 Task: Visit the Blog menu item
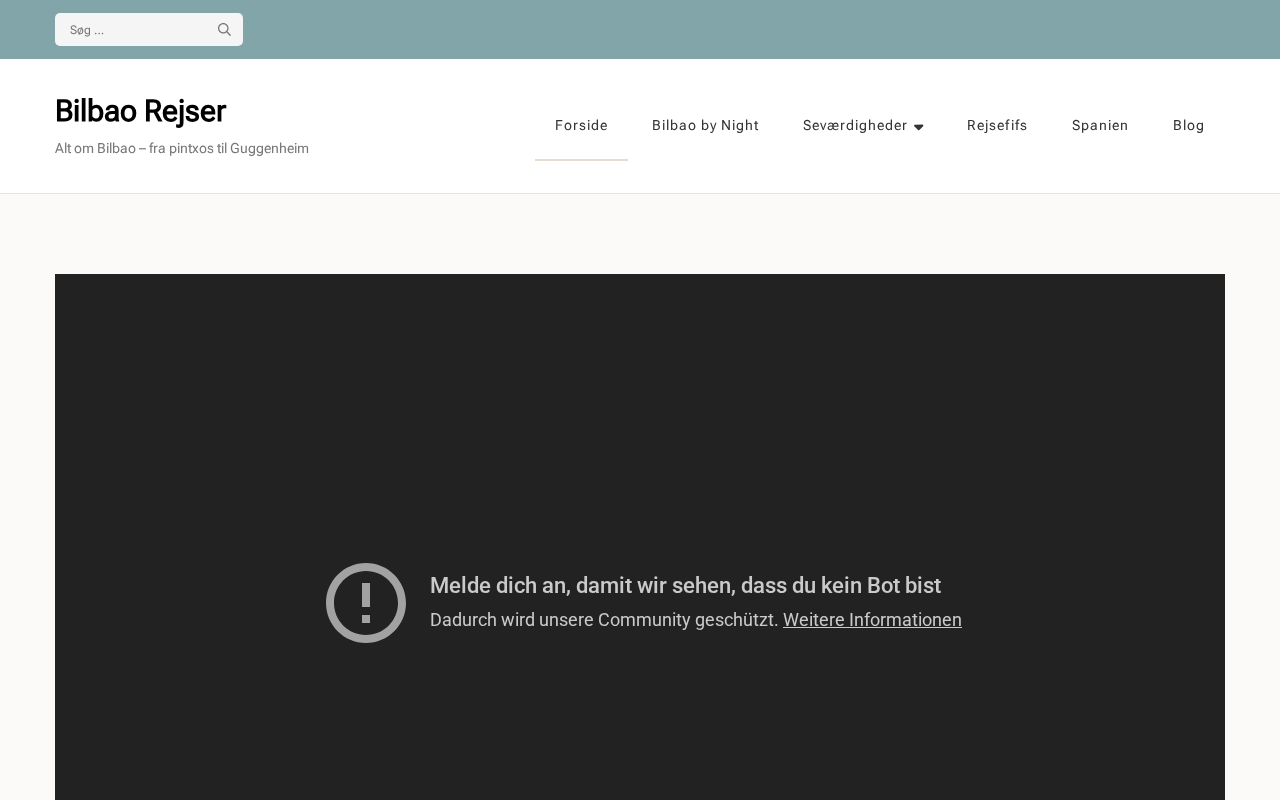pos(1189,126)
